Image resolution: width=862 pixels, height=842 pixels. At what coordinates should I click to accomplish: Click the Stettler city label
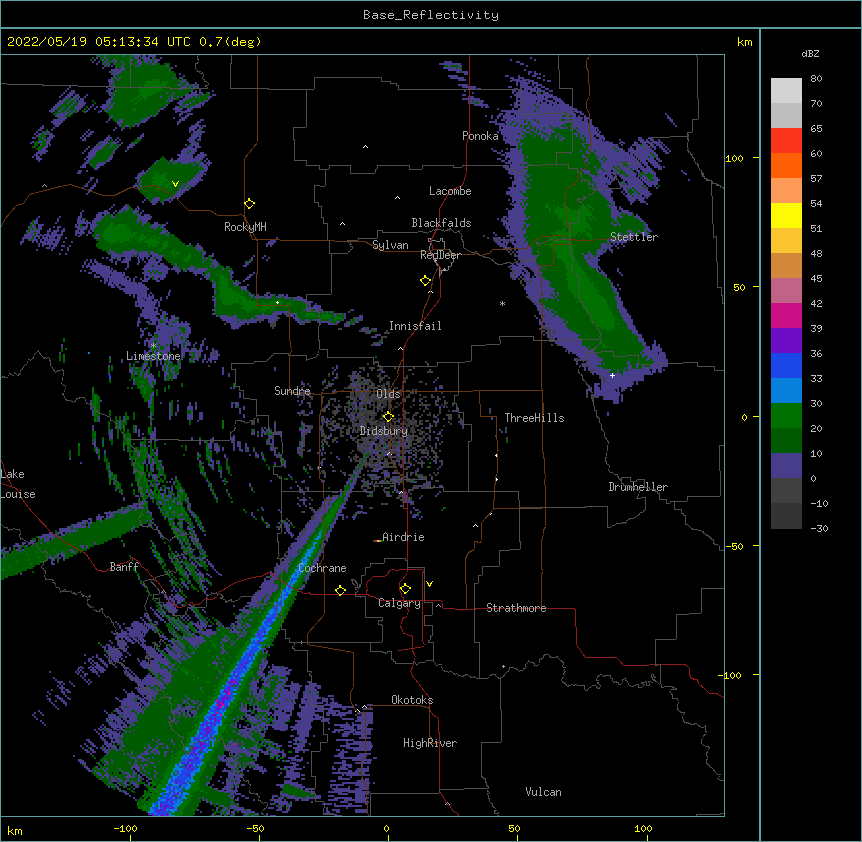point(634,237)
